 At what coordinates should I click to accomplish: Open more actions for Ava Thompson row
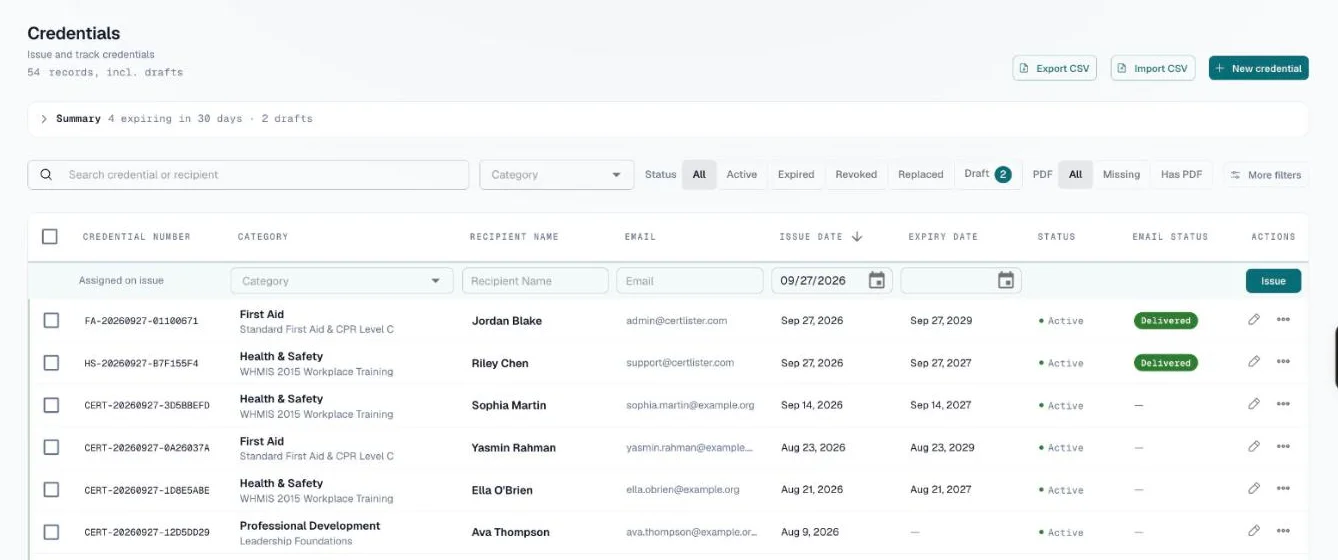click(1283, 531)
